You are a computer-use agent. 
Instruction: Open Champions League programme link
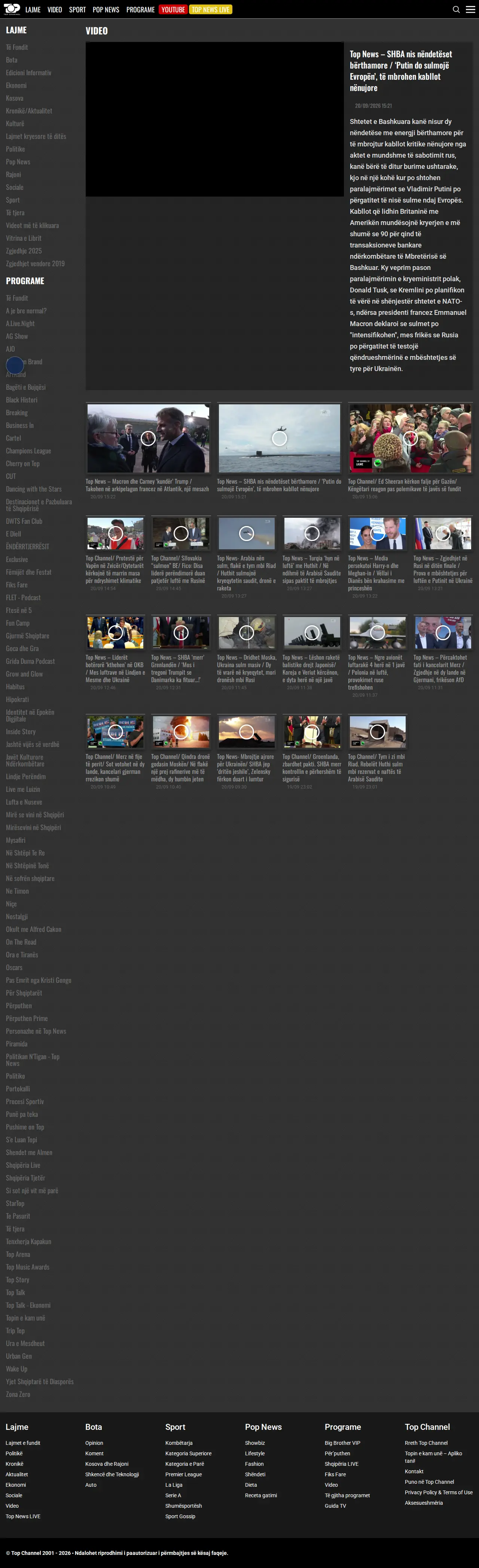click(28, 451)
